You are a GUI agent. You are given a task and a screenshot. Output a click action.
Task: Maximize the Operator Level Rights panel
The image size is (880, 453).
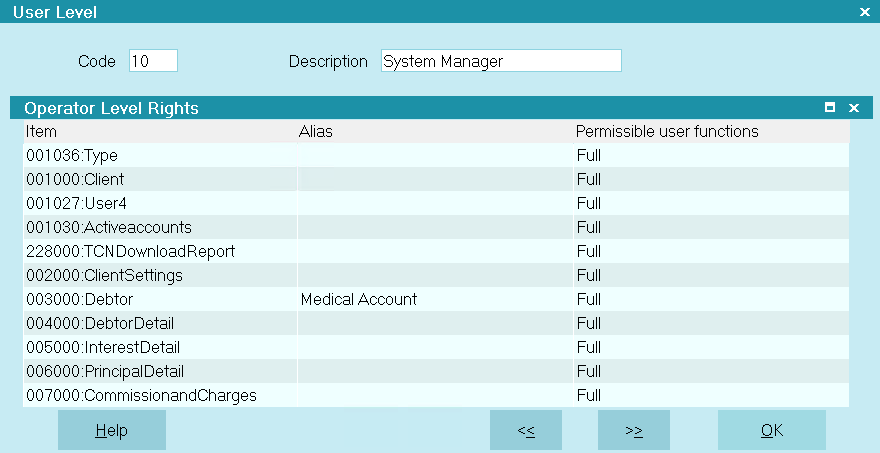click(829, 107)
